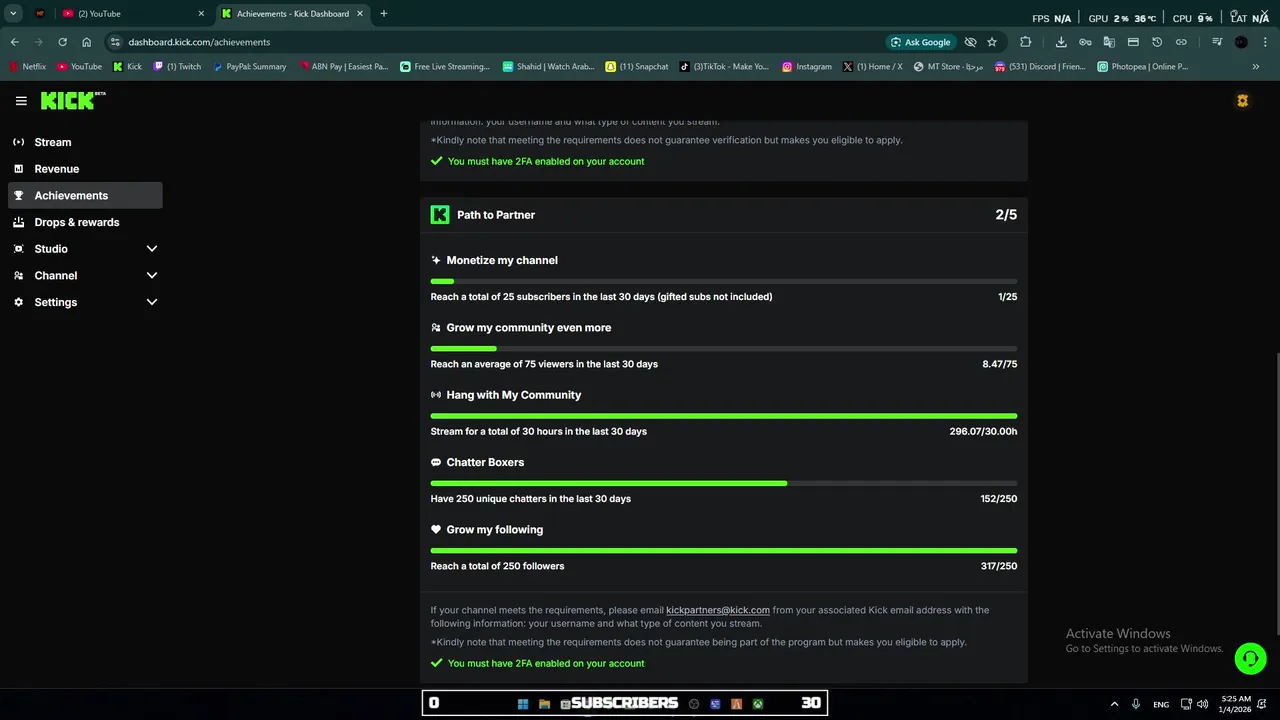
Task: Show hidden system tray icons
Action: tap(1114, 704)
